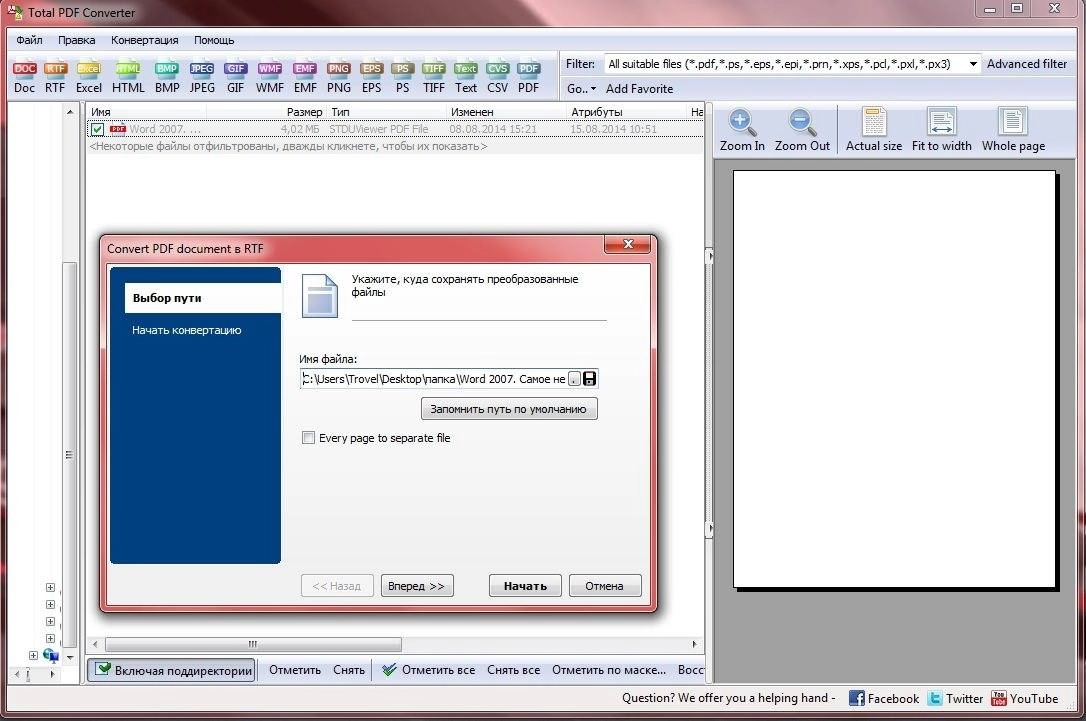Viewport: 1086px width, 721px height.
Task: Set the preview to Fit to width
Action: 941,130
